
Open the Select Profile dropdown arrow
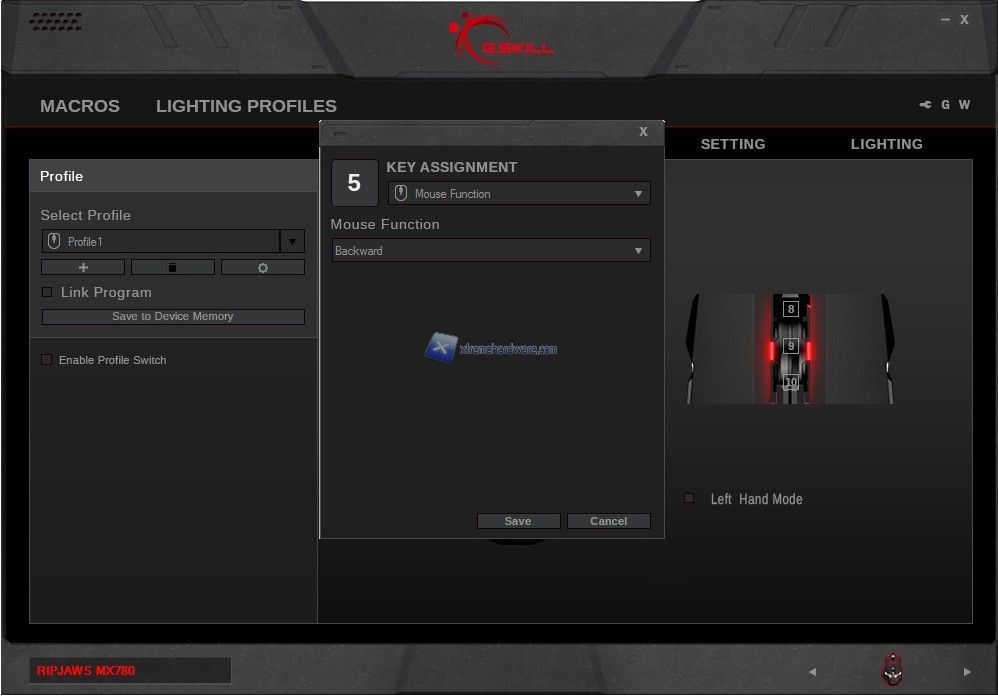[x=292, y=242]
